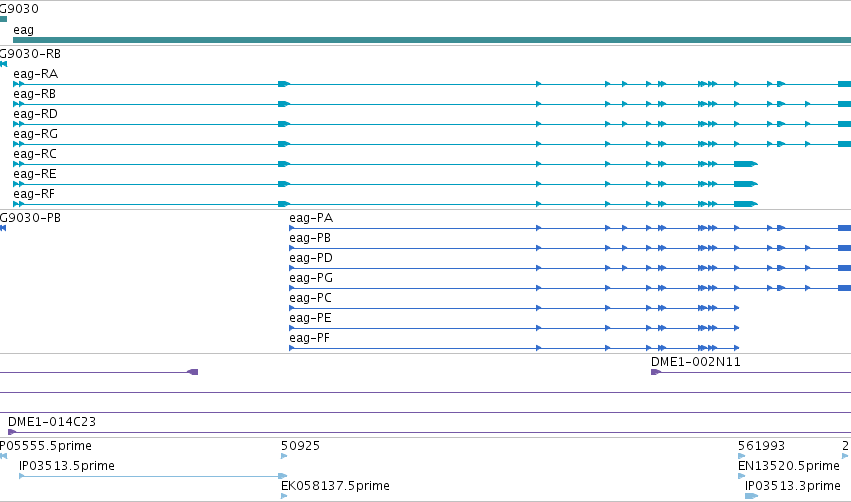Select the eag-RD transcript label

click(35, 114)
